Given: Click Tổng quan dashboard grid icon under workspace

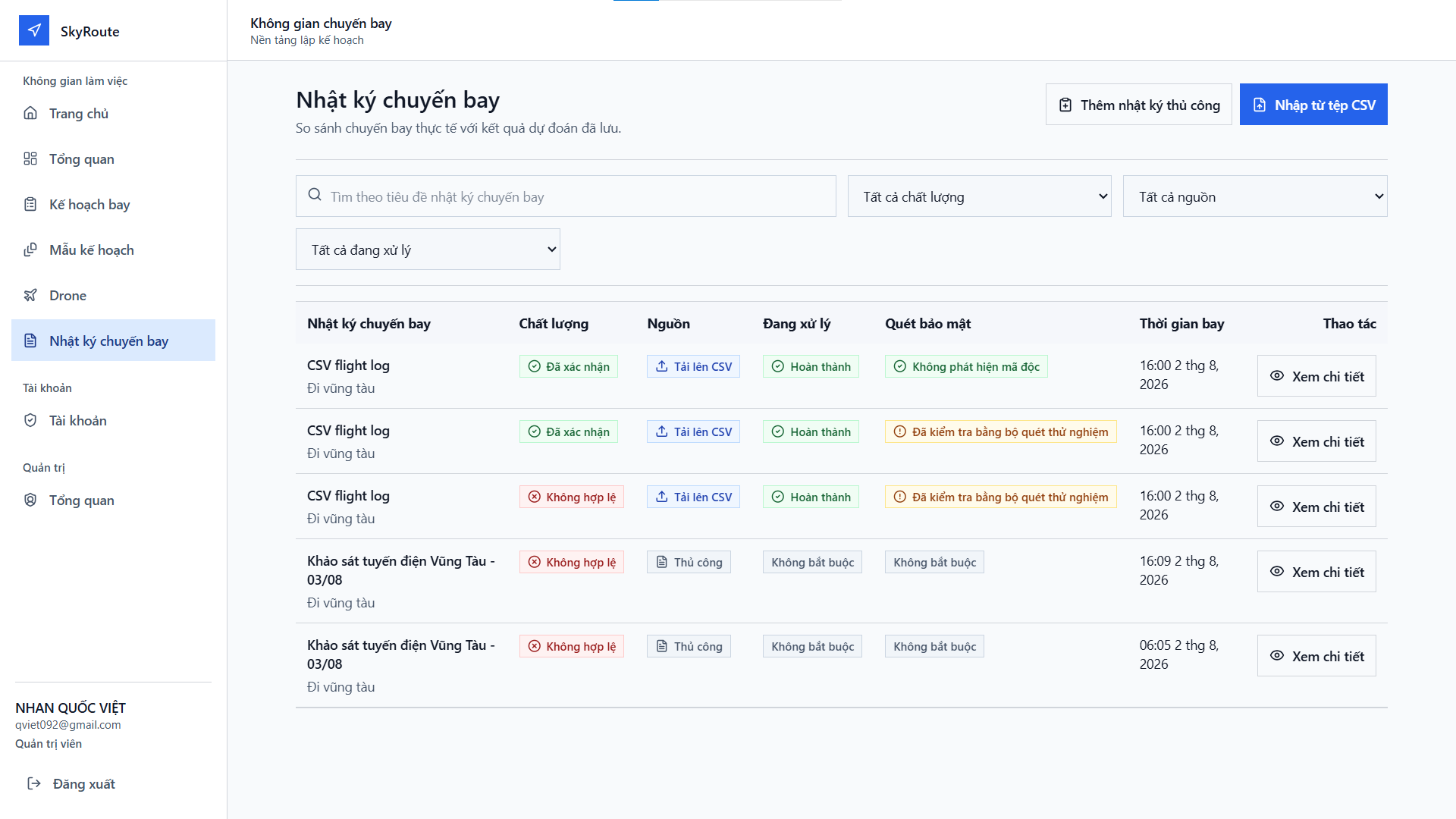Looking at the screenshot, I should tap(30, 158).
